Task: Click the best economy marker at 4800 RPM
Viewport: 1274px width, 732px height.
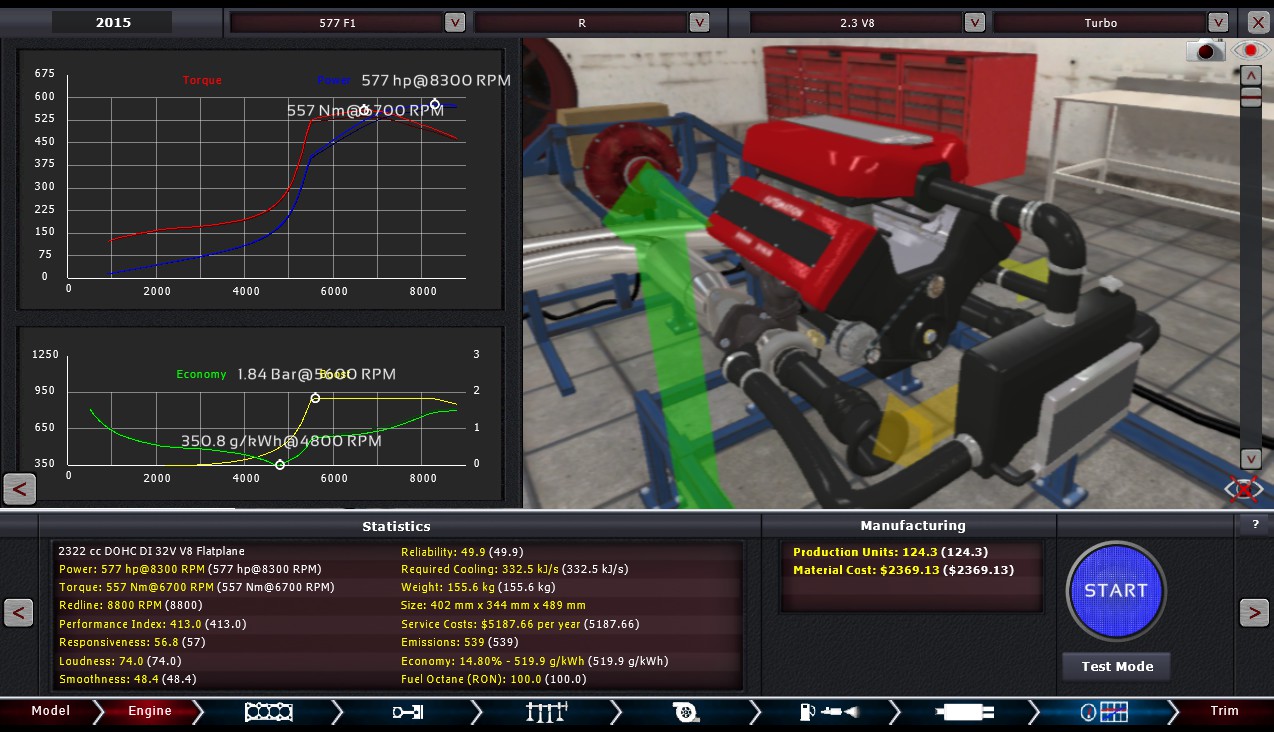Action: 280,465
